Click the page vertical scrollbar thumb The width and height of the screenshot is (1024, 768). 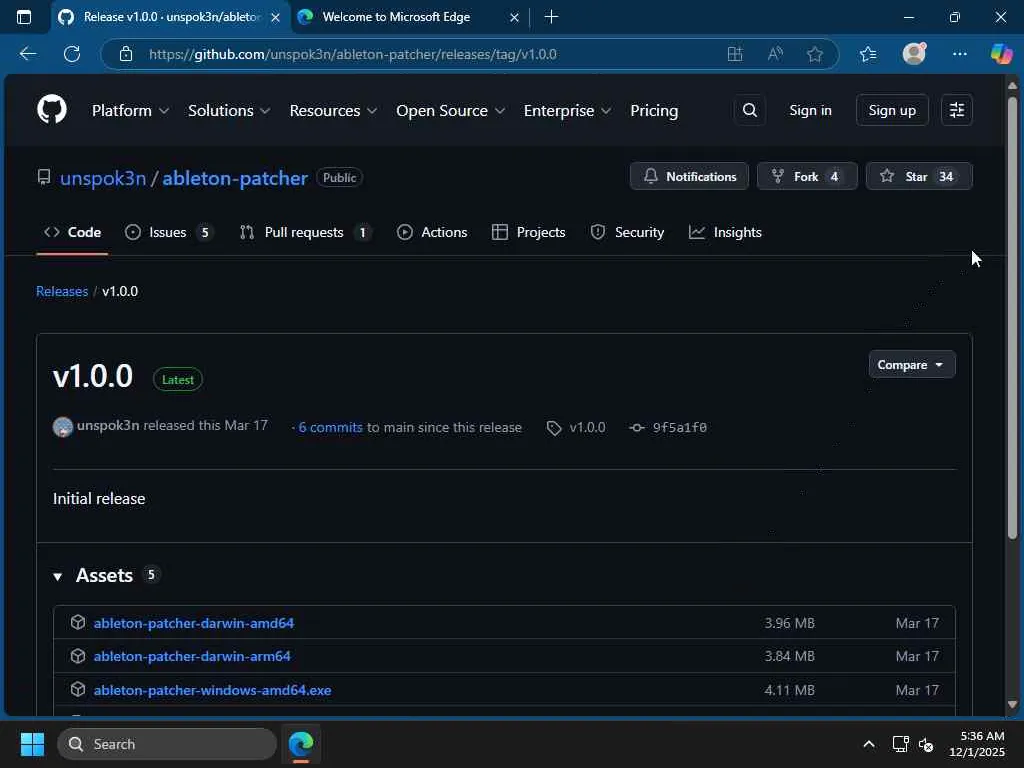click(1012, 318)
